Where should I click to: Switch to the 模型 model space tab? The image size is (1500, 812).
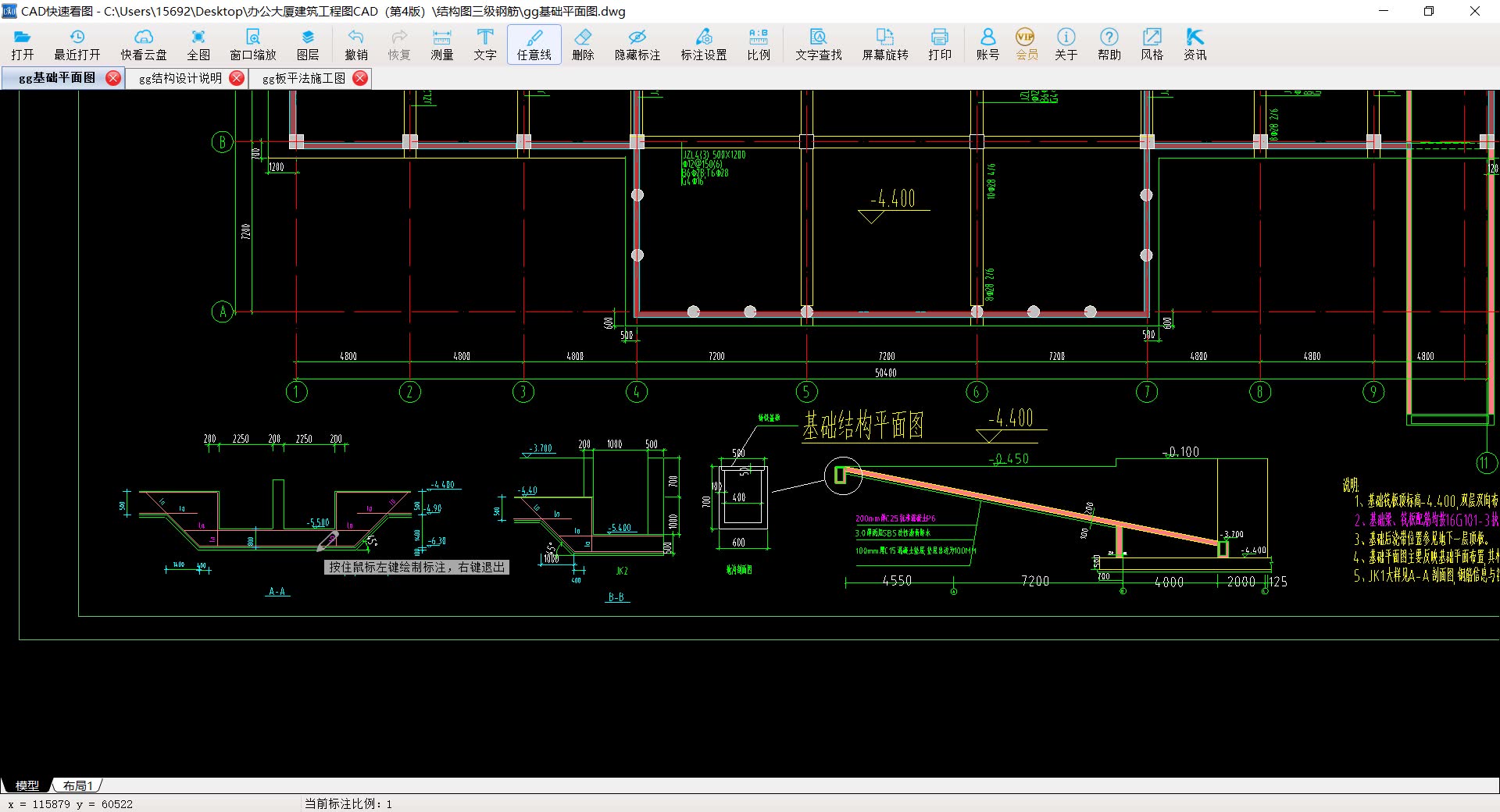click(27, 785)
